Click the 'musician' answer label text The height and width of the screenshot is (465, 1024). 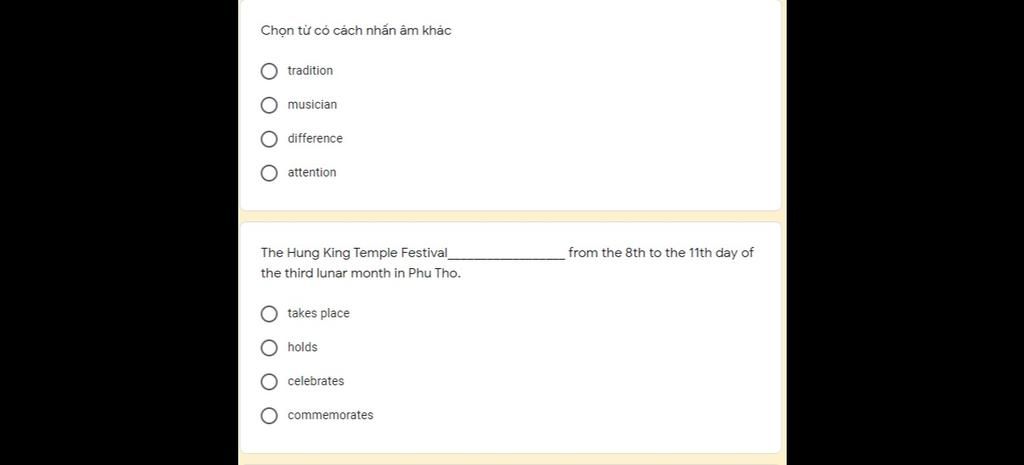(312, 104)
